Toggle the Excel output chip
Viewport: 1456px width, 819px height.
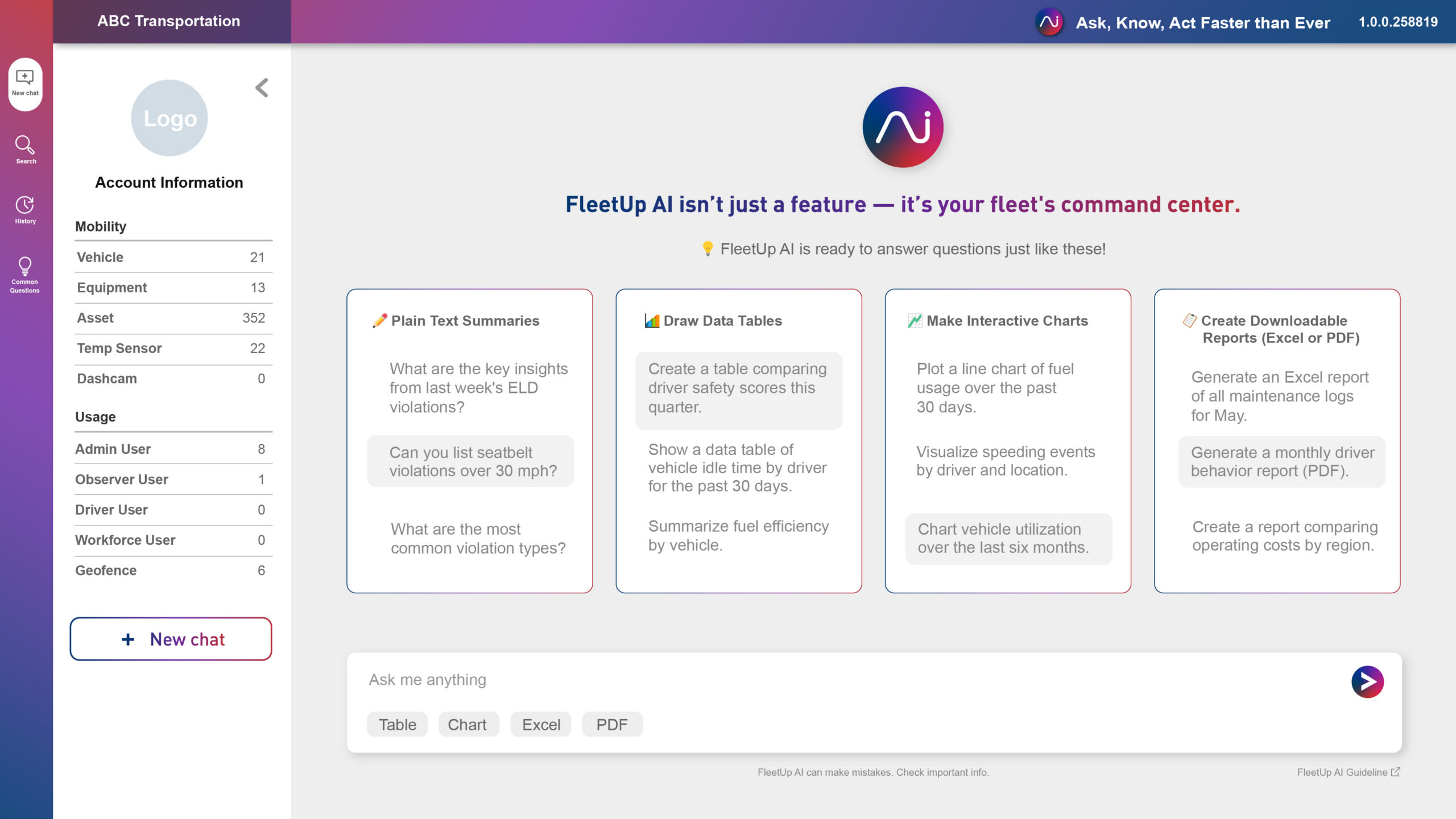point(541,725)
